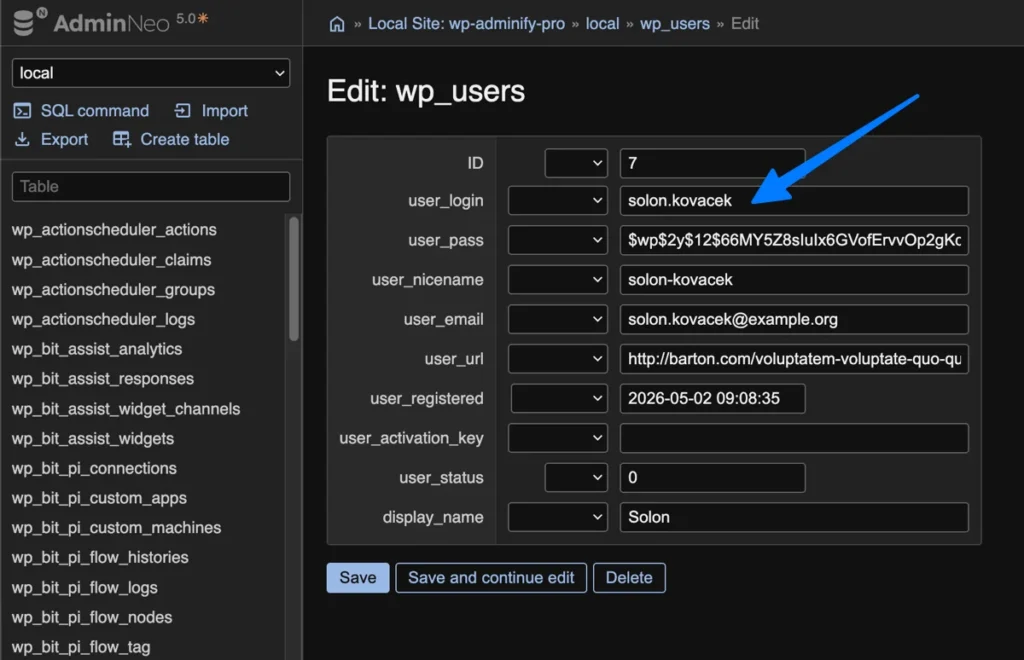Open the local database selector dropdown
Image resolution: width=1024 pixels, height=660 pixels.
[151, 73]
